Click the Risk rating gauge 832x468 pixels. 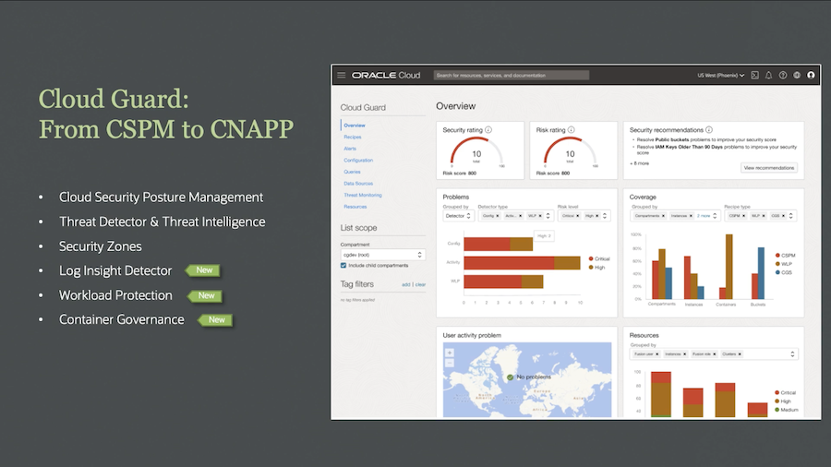coord(570,152)
